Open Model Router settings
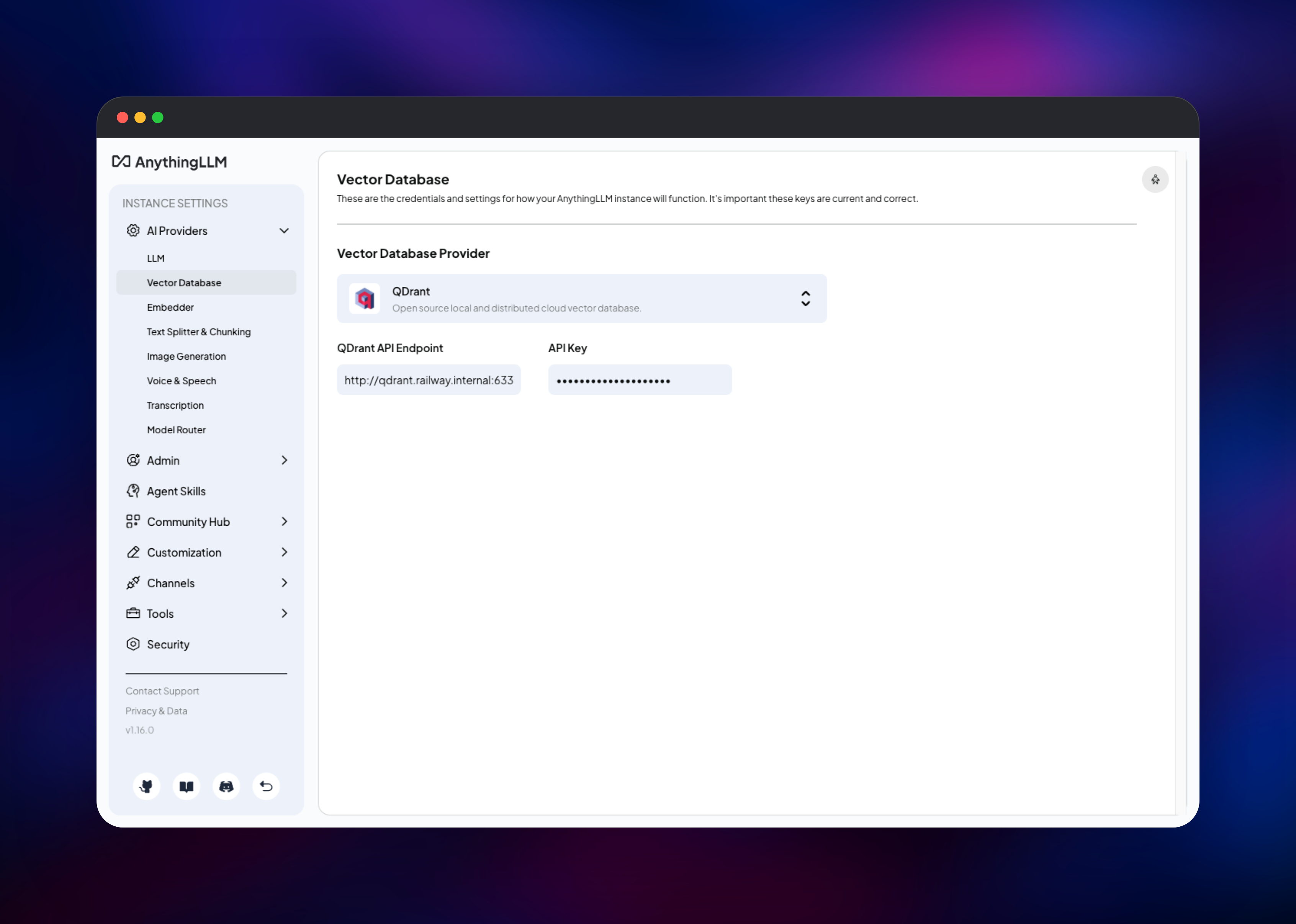 [206, 430]
